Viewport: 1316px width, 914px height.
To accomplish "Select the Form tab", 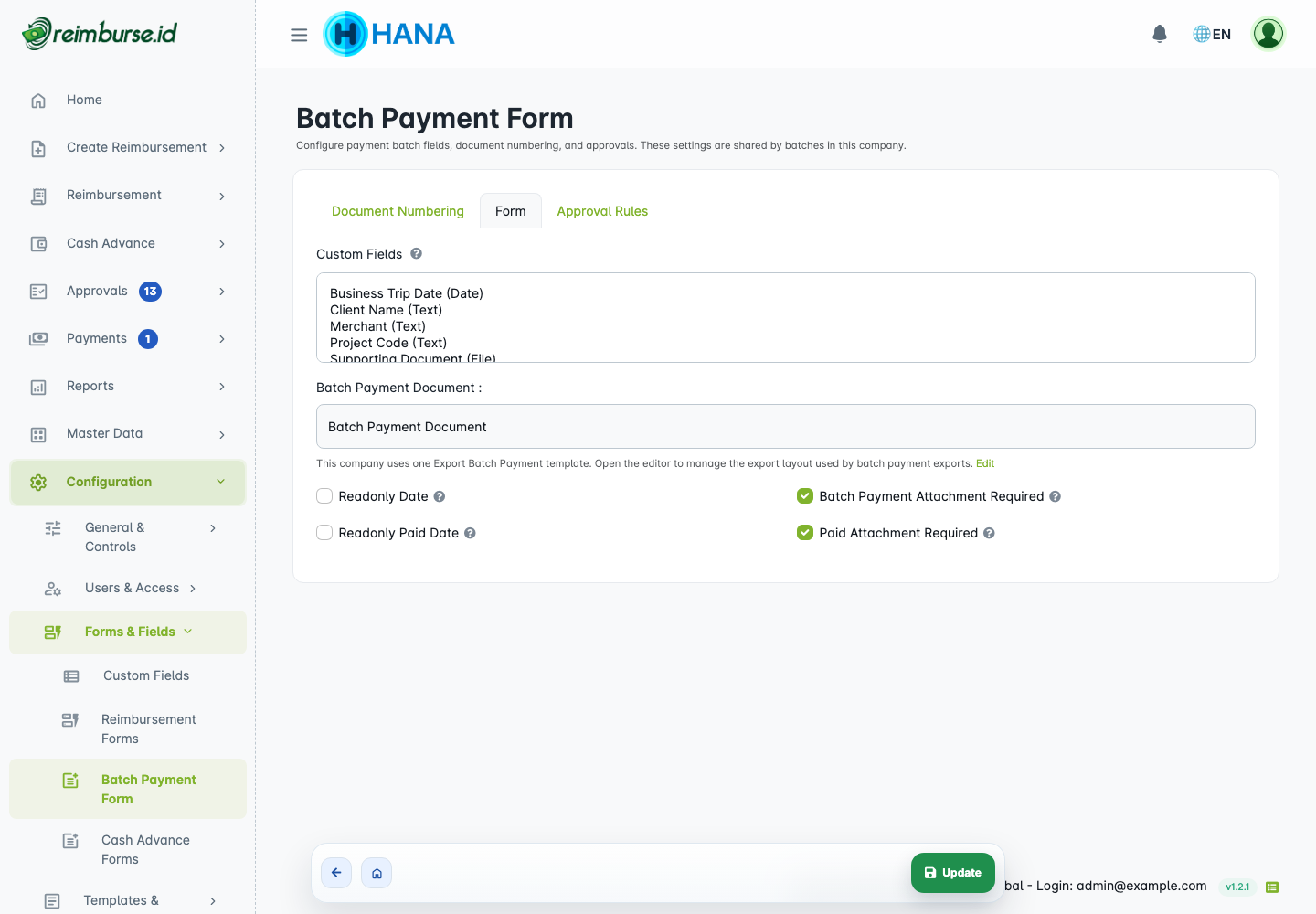I will 511,211.
